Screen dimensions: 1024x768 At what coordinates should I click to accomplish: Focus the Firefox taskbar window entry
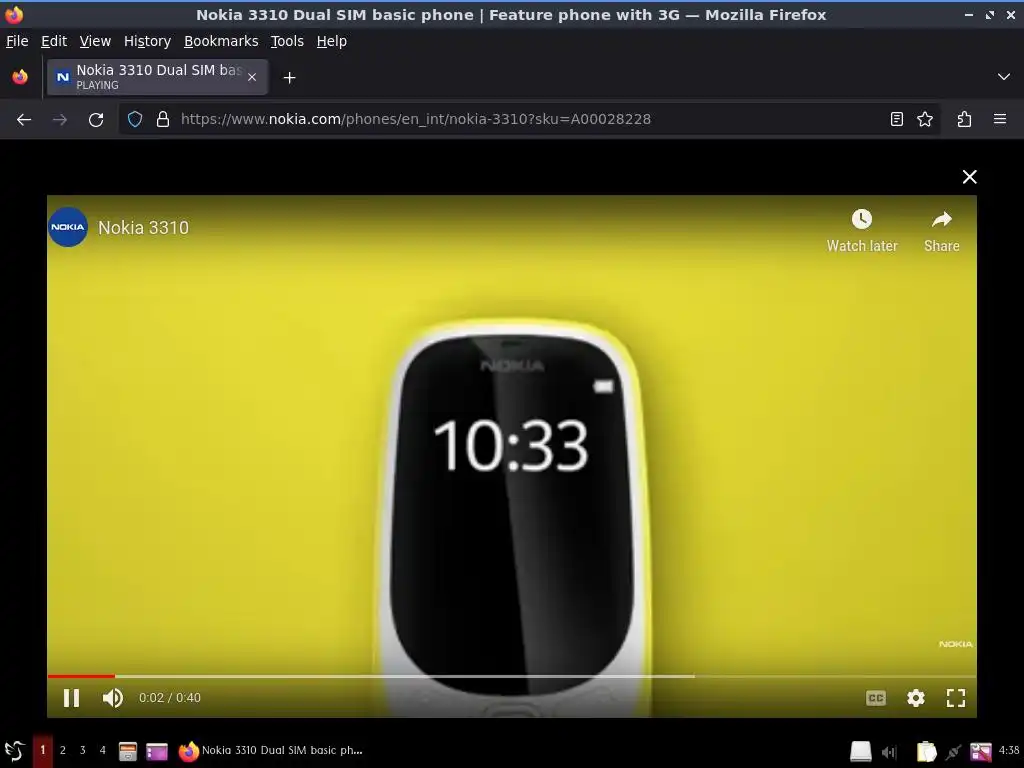[x=271, y=751]
